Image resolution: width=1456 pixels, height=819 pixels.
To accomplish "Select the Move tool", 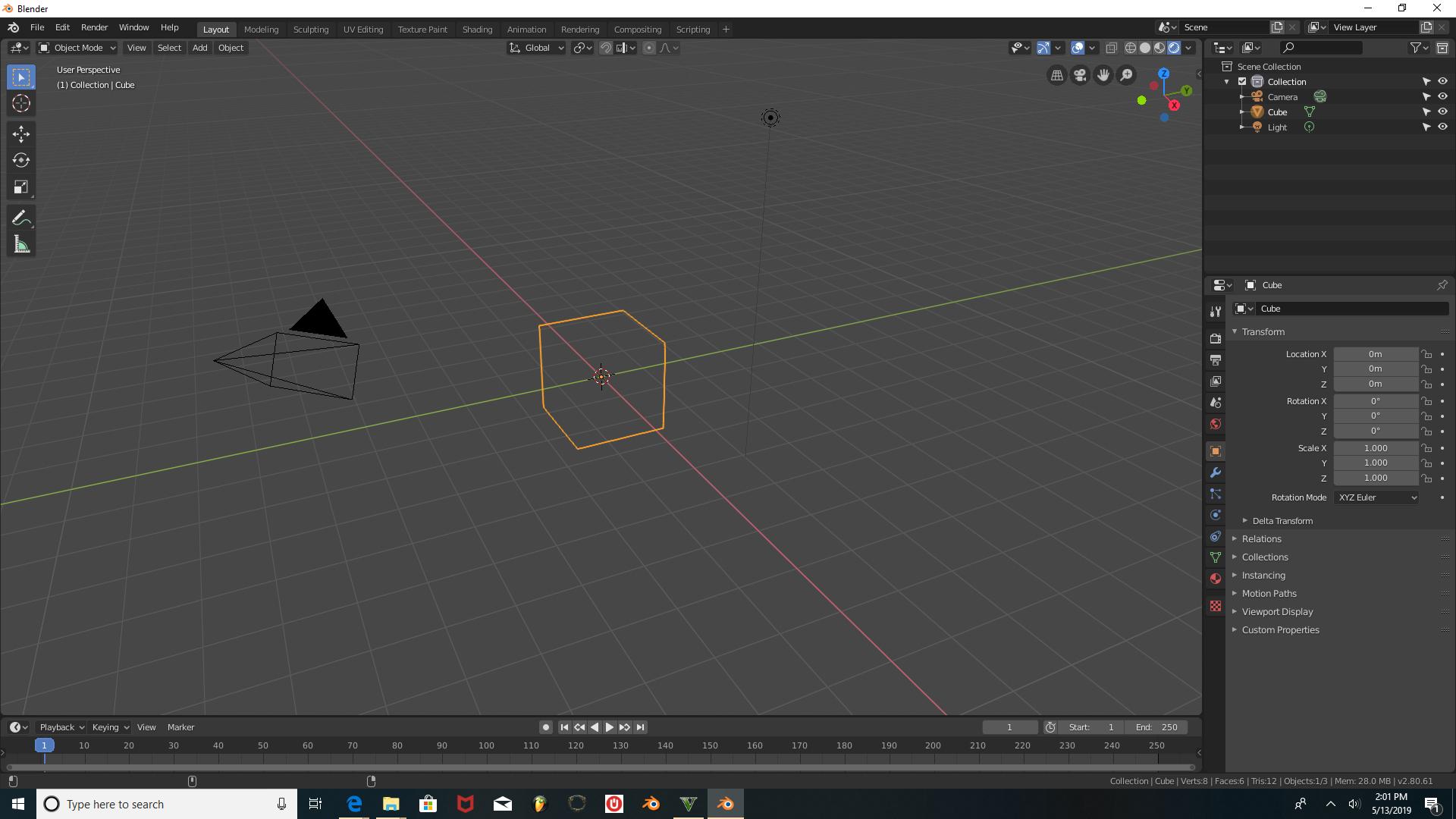I will [x=20, y=133].
